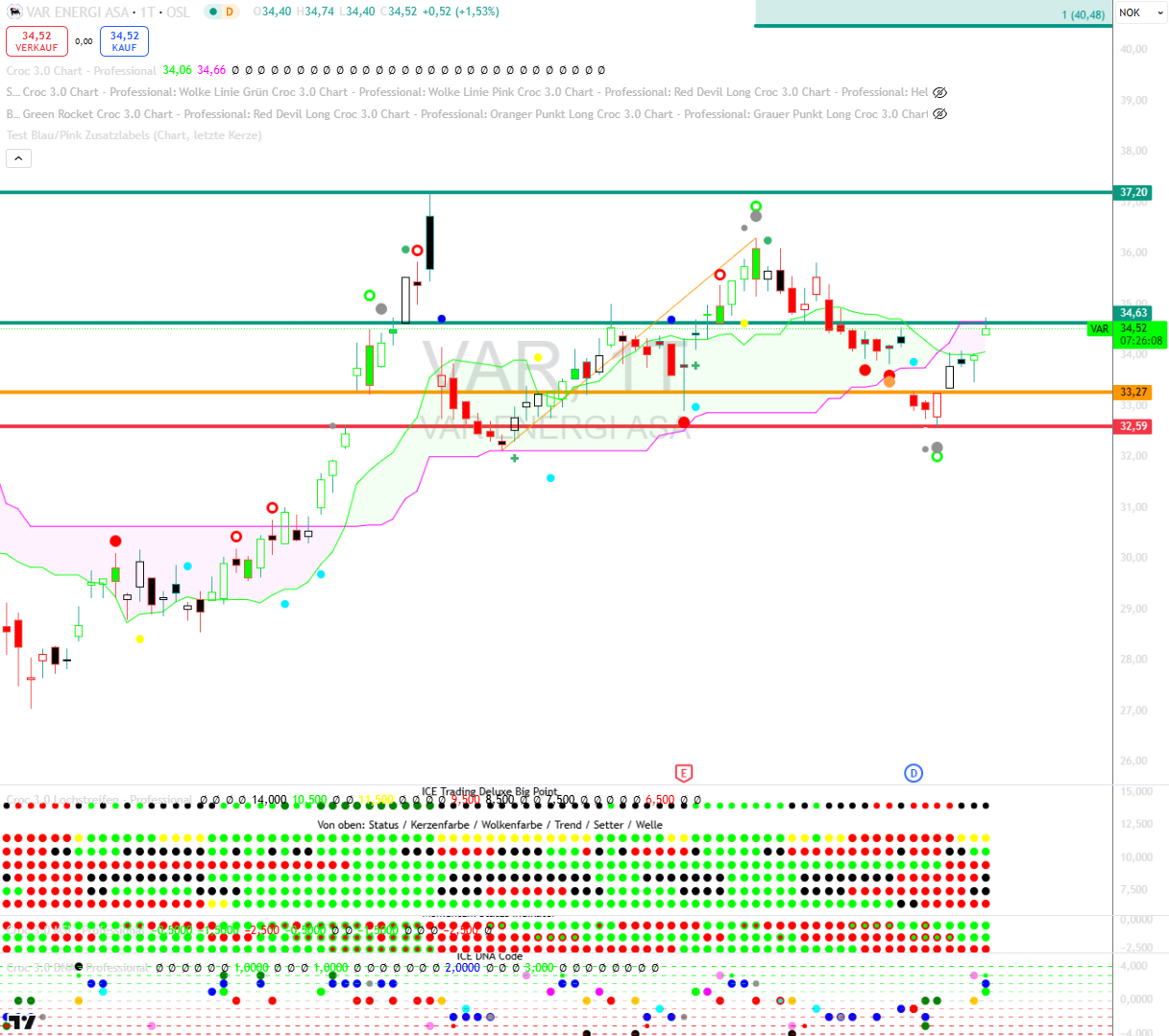
Task: Click the blue KAUF 34,52 buy button
Action: [x=124, y=41]
